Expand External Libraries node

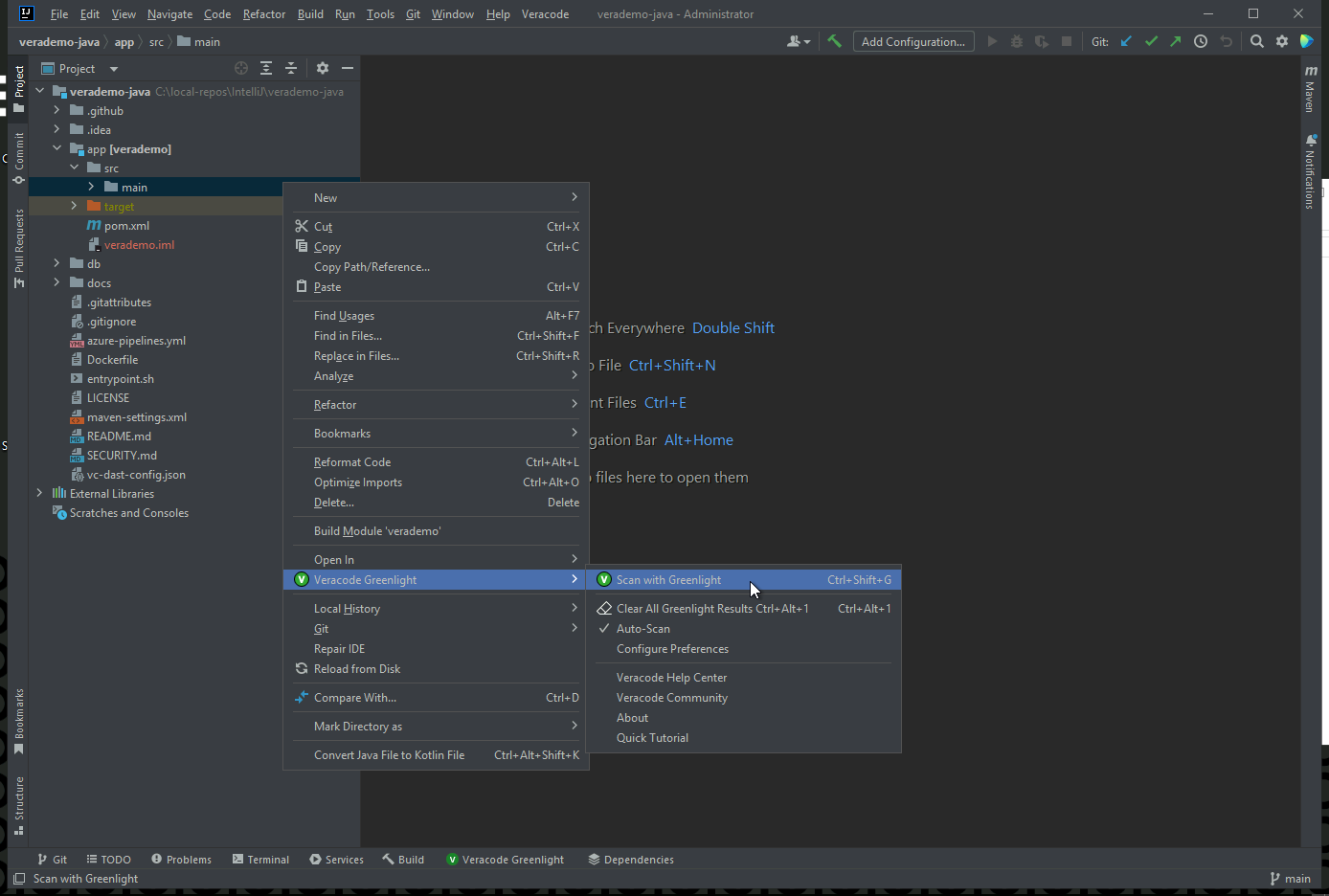point(39,493)
